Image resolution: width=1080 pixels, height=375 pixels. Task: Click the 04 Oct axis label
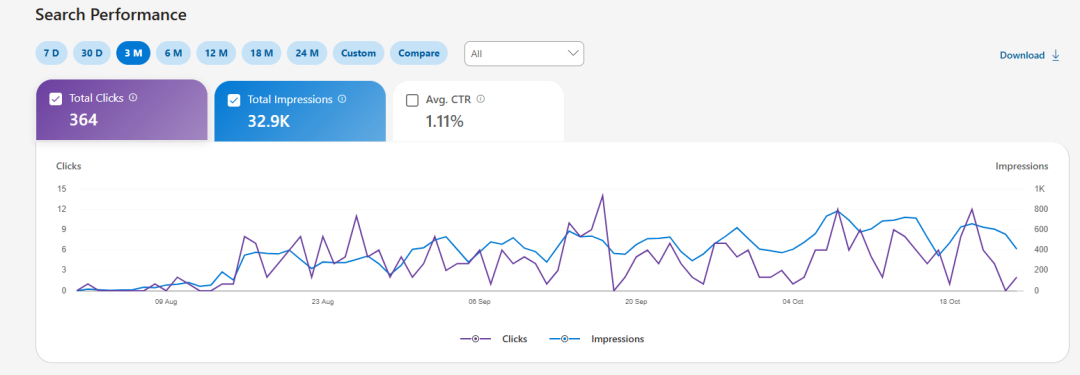(x=793, y=302)
